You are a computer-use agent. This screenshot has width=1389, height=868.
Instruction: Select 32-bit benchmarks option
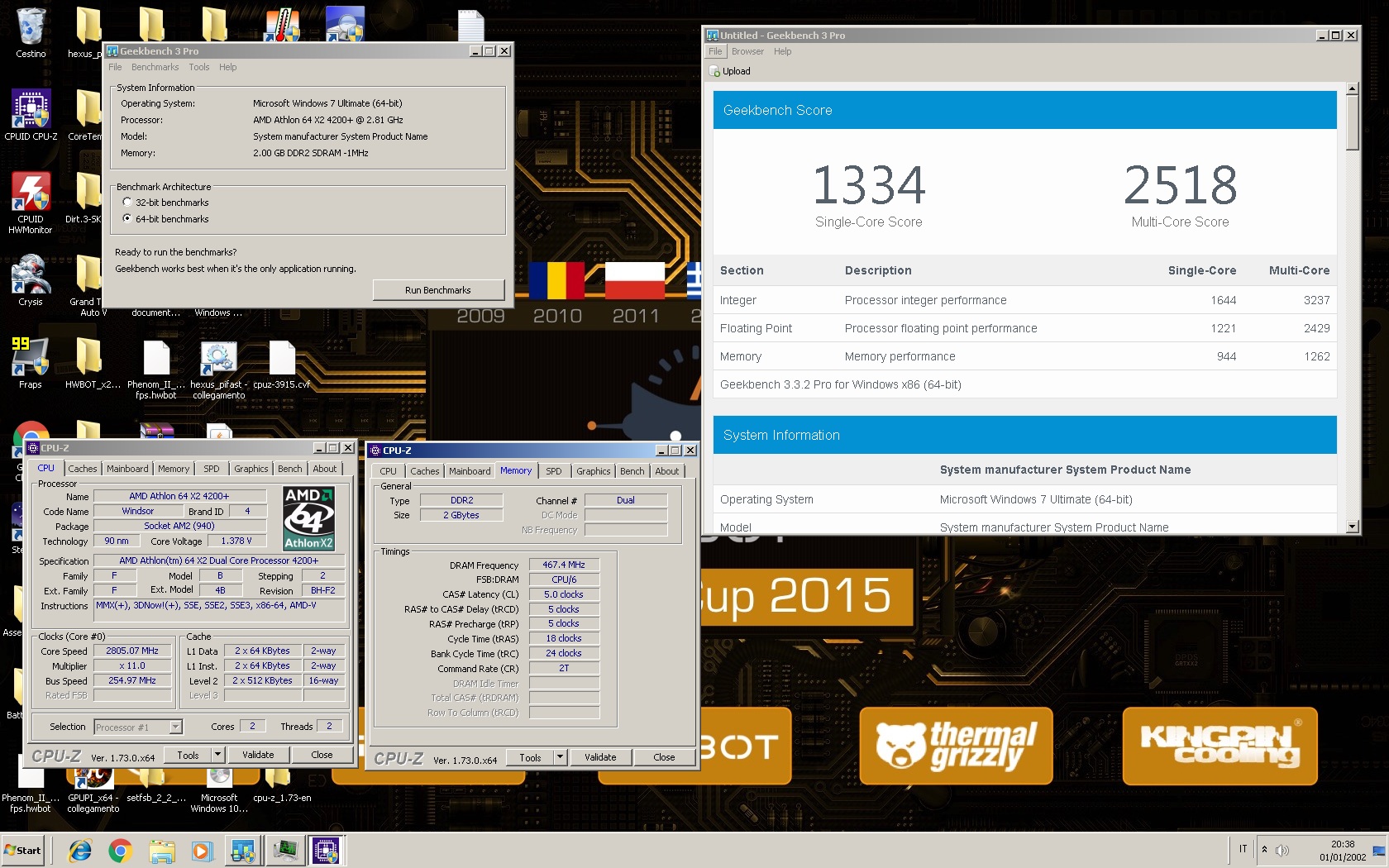(x=127, y=202)
